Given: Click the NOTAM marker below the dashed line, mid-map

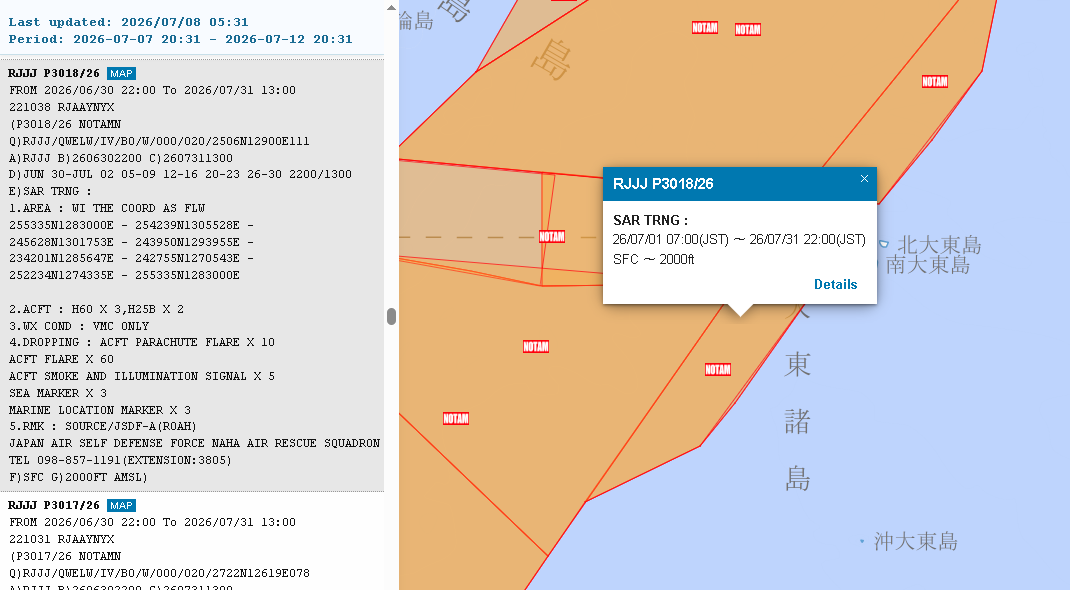Looking at the screenshot, I should pyautogui.click(x=536, y=346).
